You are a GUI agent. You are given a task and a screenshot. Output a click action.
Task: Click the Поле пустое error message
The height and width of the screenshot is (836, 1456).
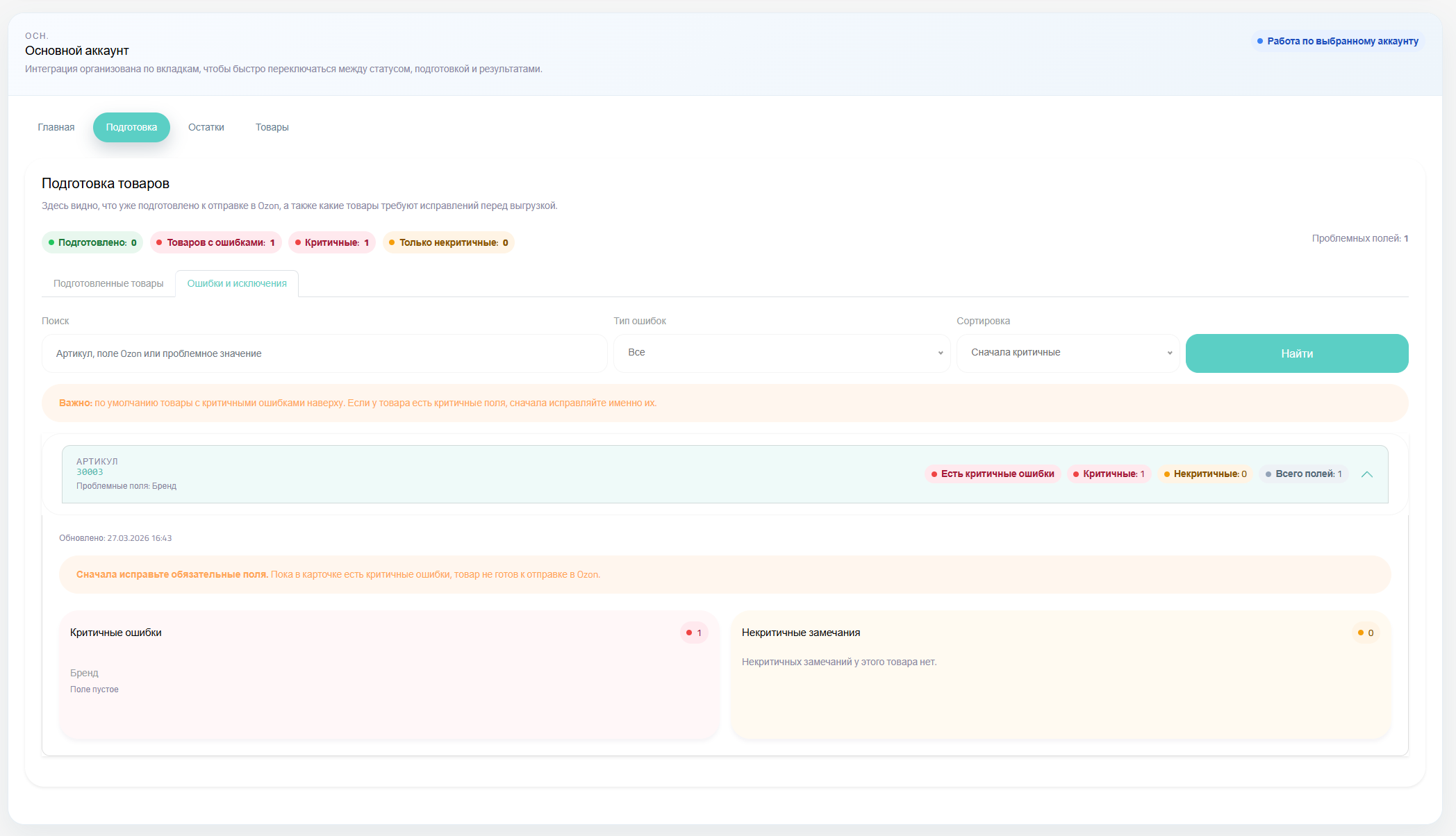[x=94, y=689]
